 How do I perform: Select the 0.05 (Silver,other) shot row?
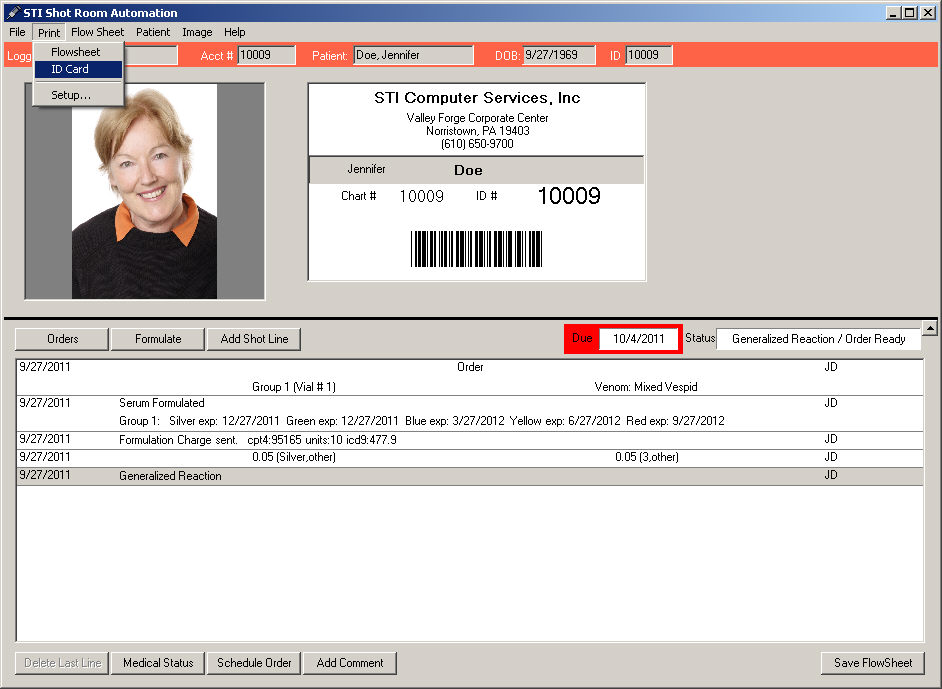470,458
